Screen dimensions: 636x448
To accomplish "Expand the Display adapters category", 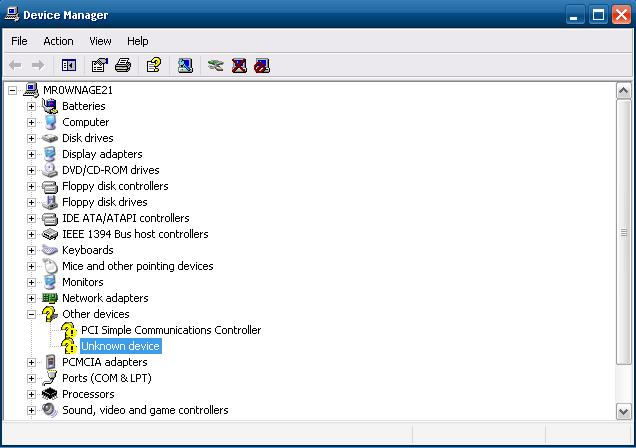I will point(32,154).
